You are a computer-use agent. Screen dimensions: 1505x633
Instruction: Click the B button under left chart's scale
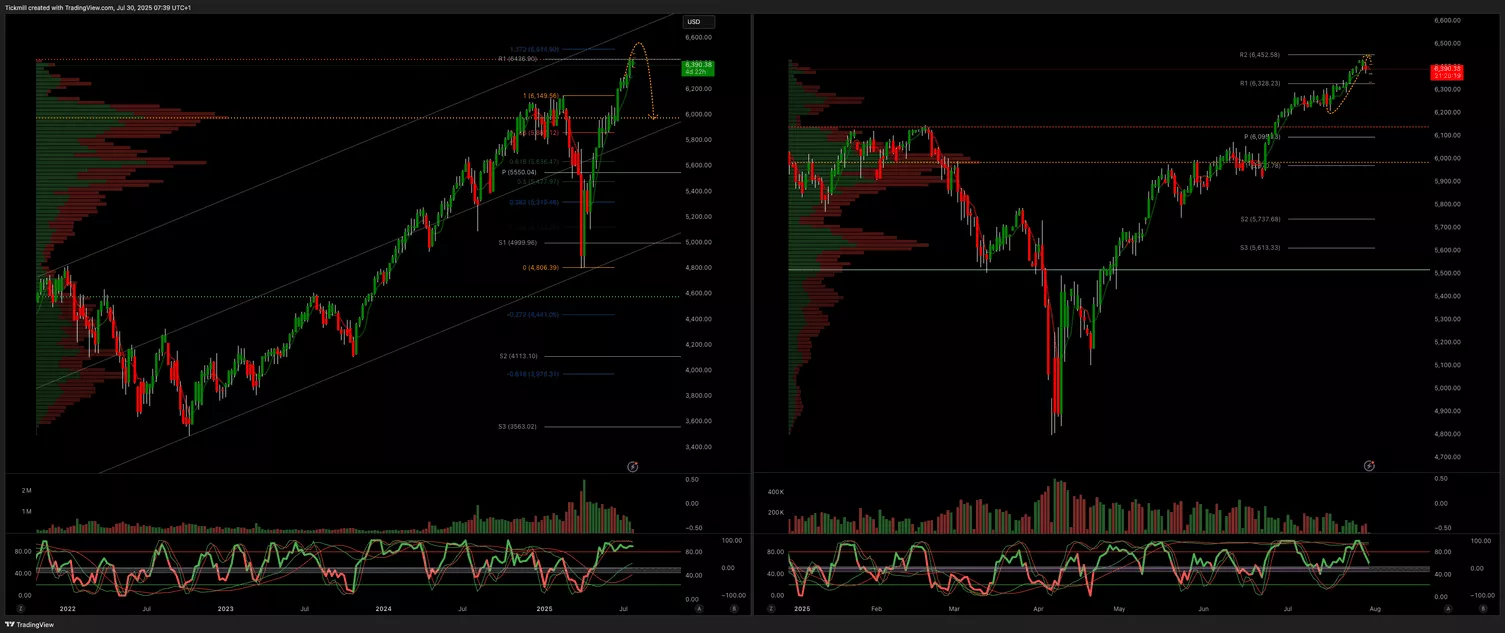(733, 608)
